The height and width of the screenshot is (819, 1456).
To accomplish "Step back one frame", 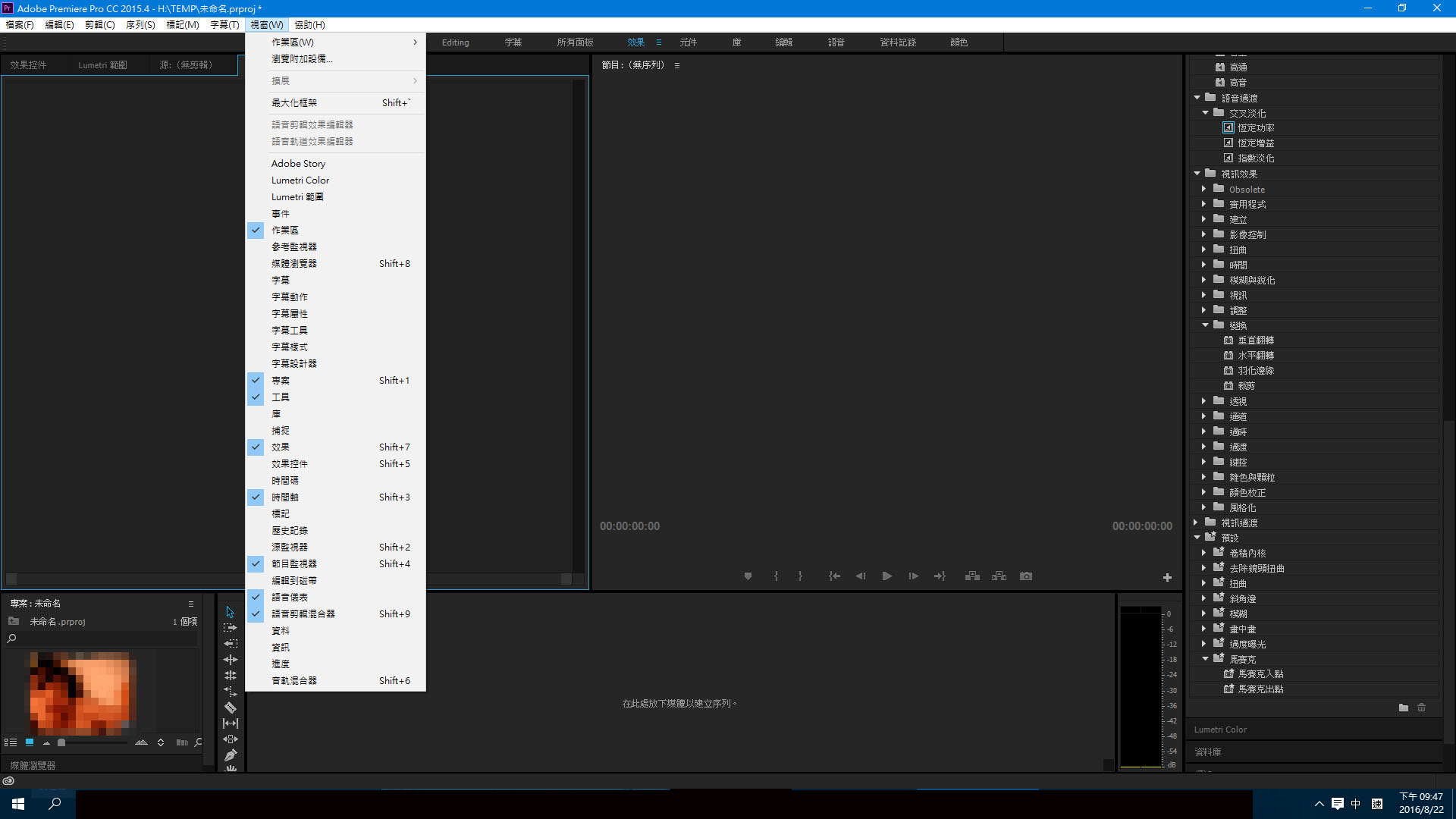I will point(860,576).
